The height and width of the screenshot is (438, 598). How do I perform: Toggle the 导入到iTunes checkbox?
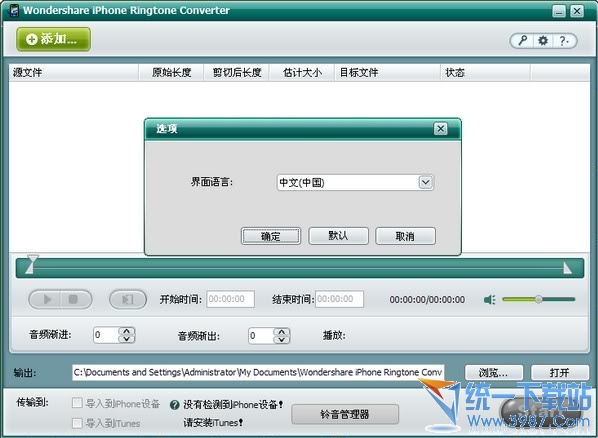click(77, 423)
